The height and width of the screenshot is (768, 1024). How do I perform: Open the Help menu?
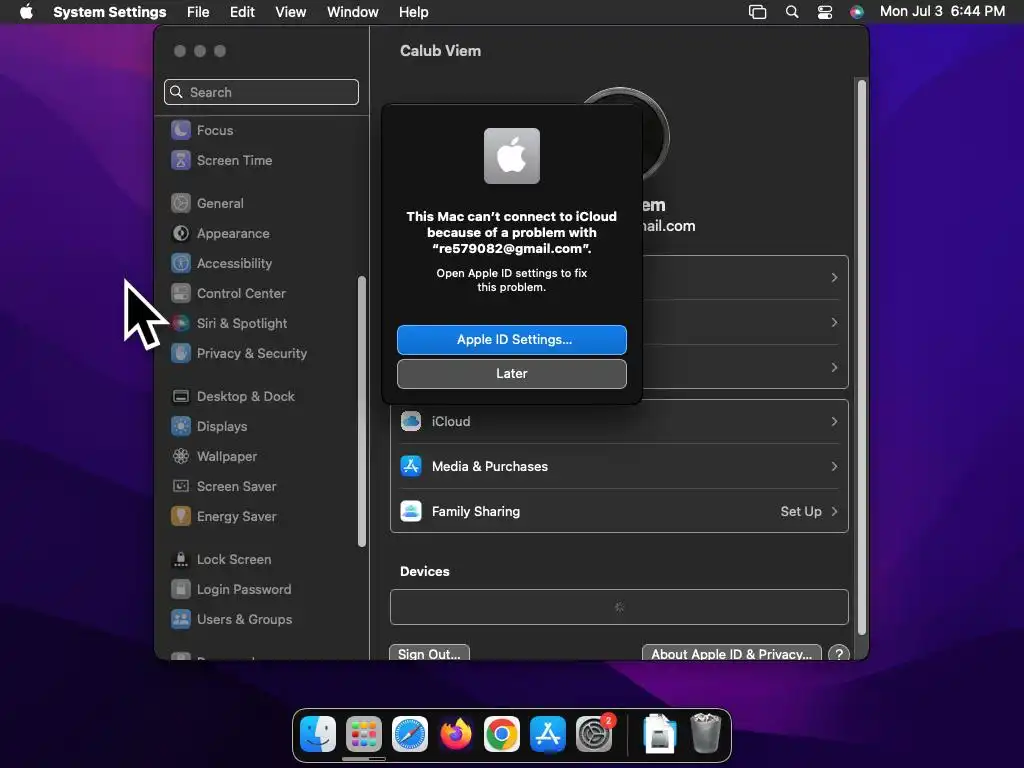click(x=413, y=12)
